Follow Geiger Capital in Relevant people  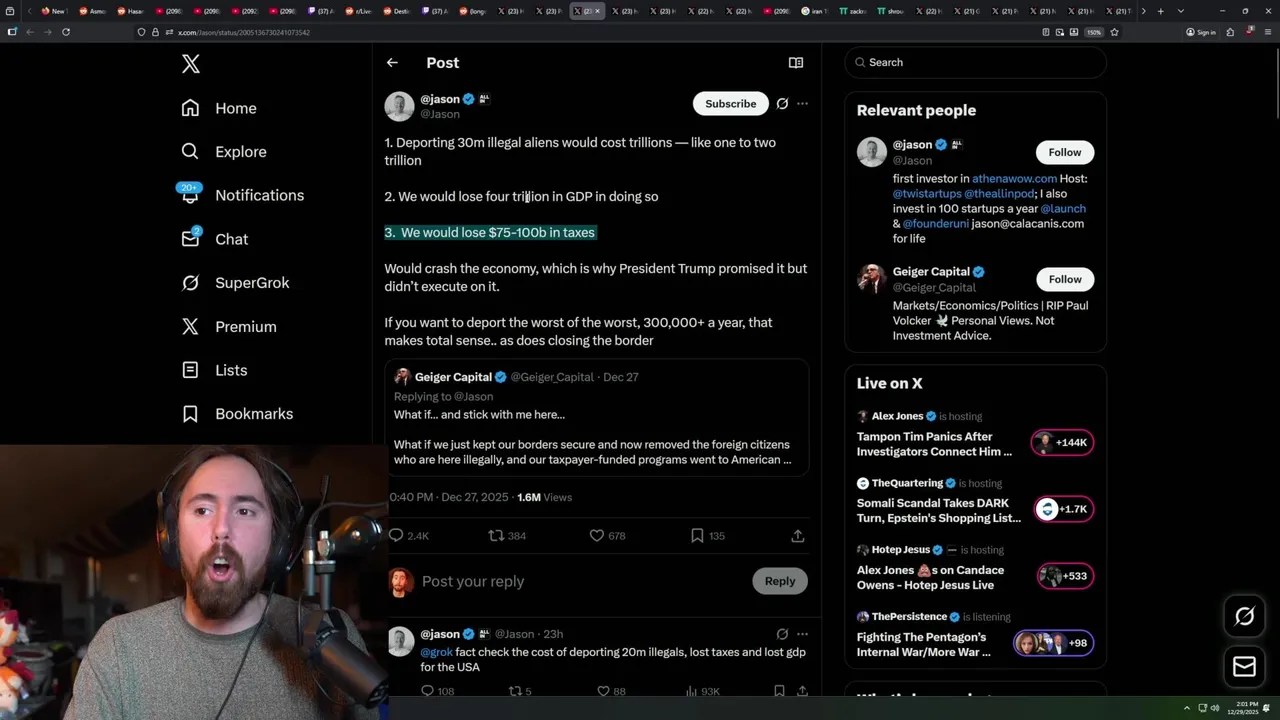[1064, 279]
